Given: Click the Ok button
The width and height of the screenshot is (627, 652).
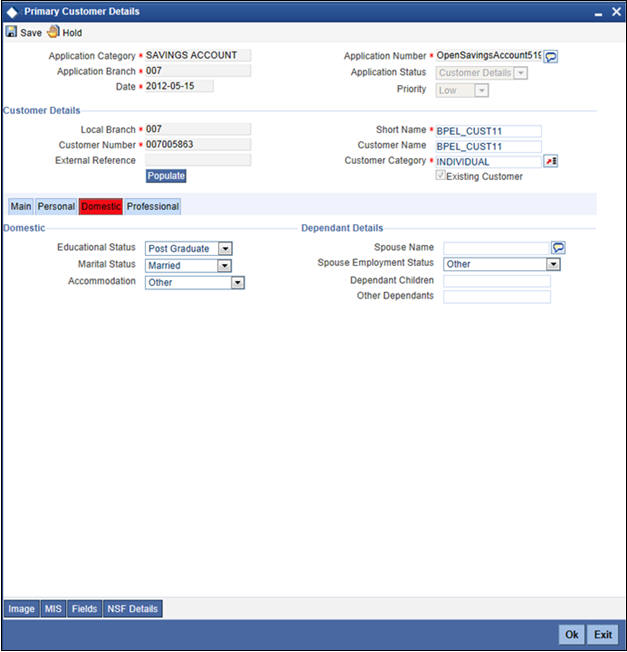Looking at the screenshot, I should [572, 635].
